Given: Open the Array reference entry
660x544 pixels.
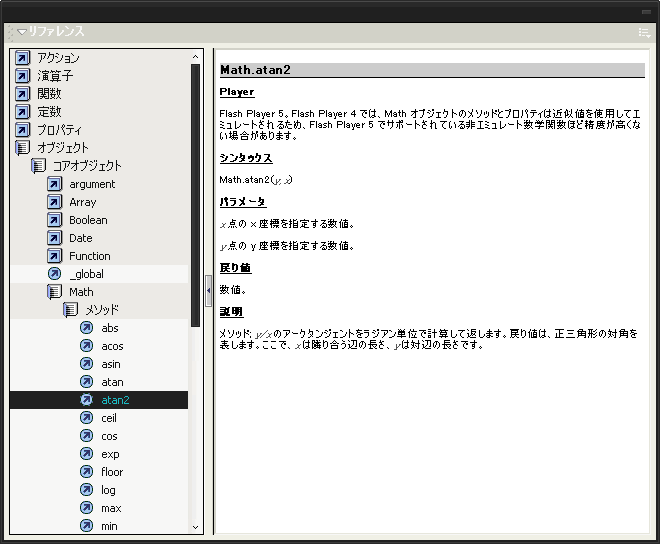Looking at the screenshot, I should click(x=83, y=203).
